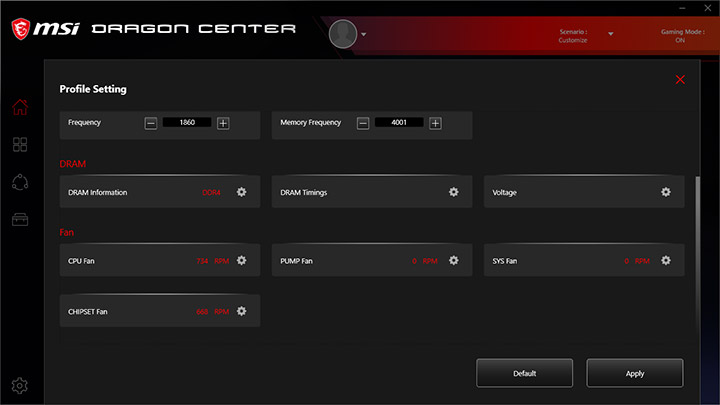Decrease the Memory Frequency value
The width and height of the screenshot is (720, 405).
coord(363,123)
